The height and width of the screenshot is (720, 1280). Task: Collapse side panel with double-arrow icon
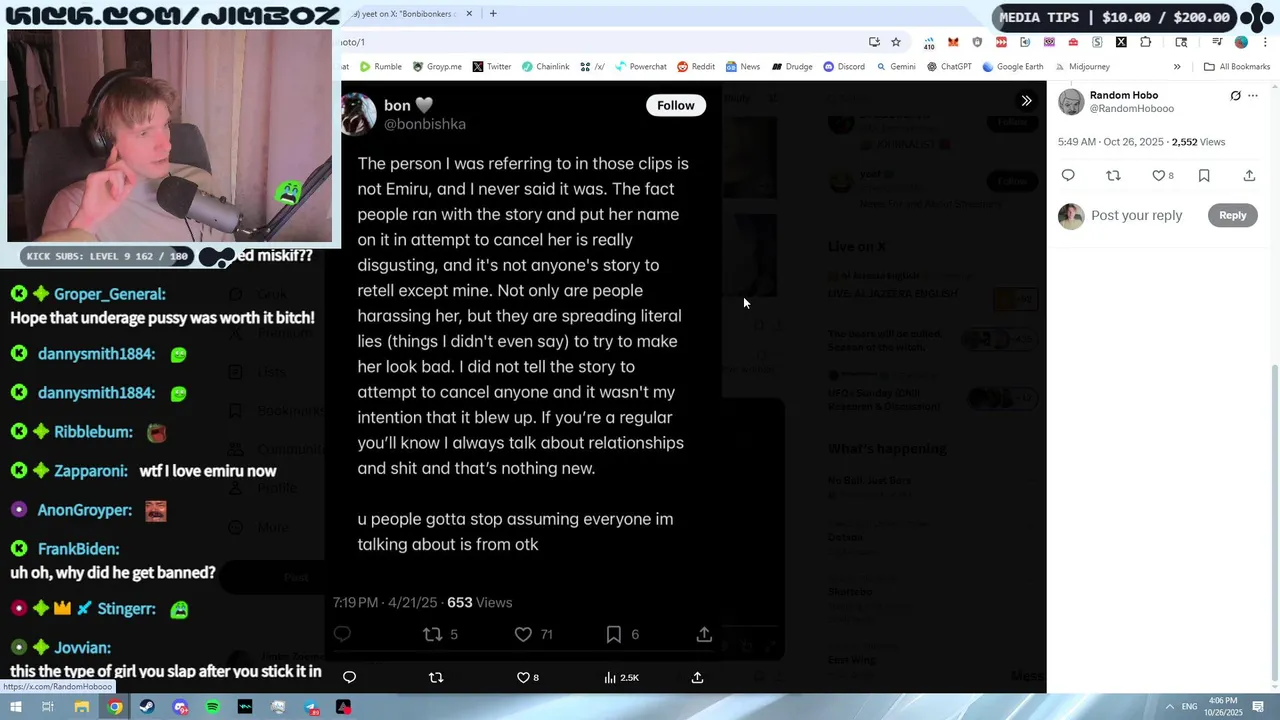click(x=1026, y=101)
